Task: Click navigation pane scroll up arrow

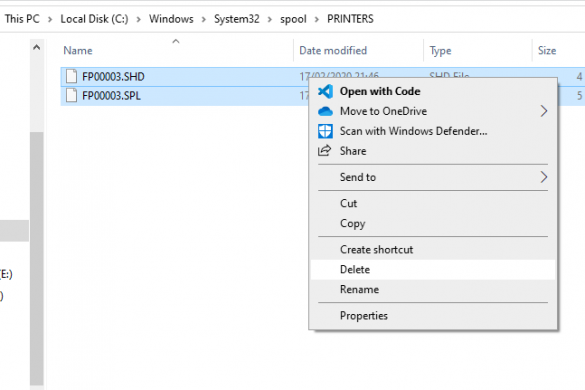Action: pyautogui.click(x=37, y=47)
